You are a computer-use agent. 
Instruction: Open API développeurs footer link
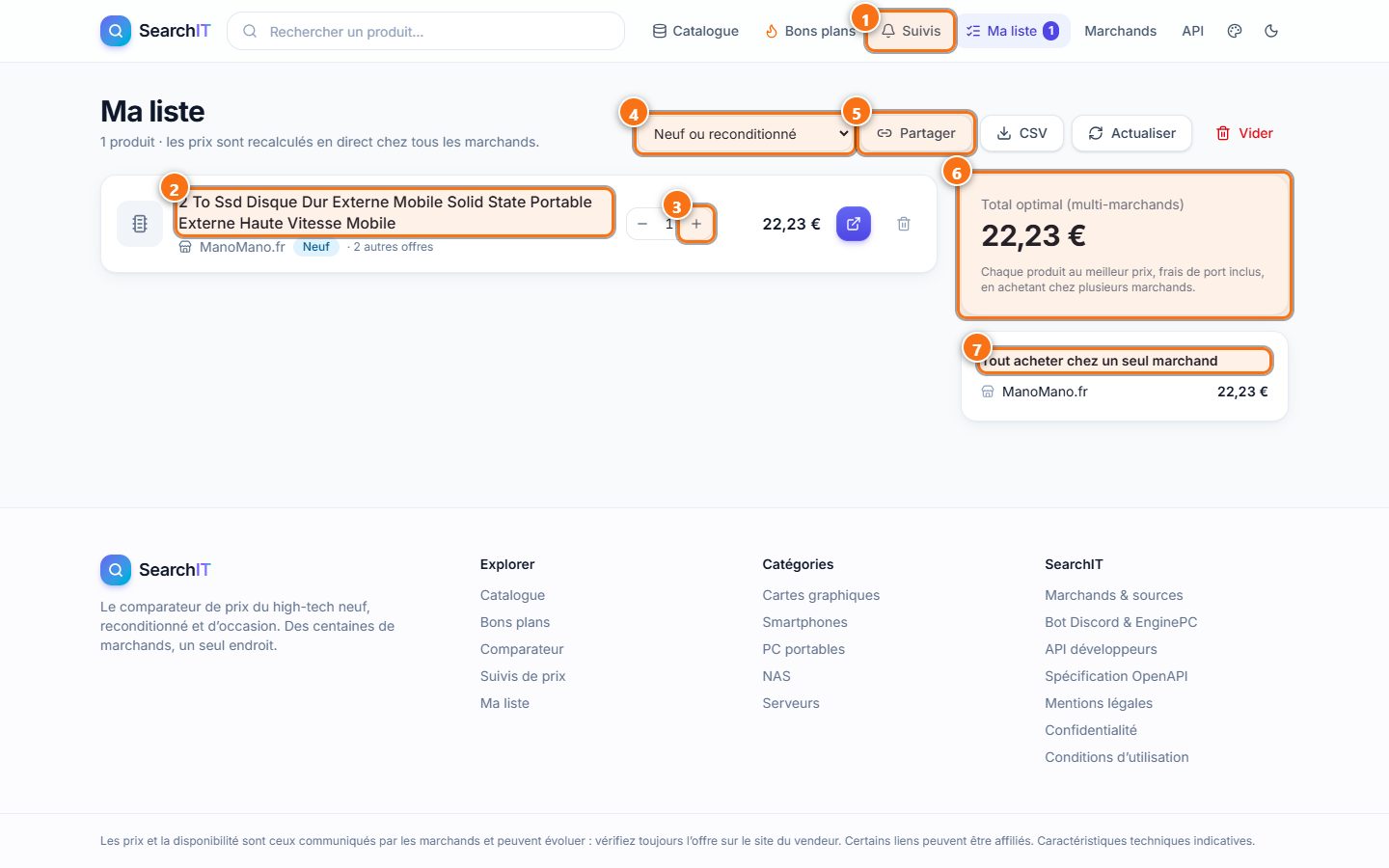click(1101, 649)
